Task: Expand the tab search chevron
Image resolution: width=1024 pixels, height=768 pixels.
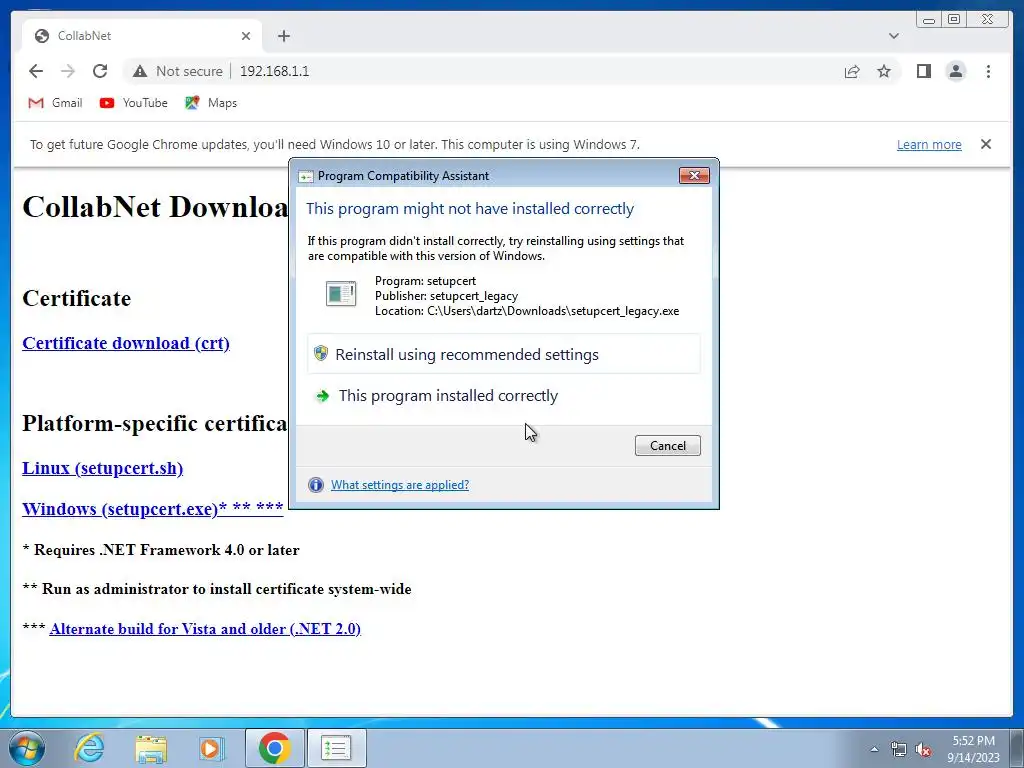Action: pyautogui.click(x=893, y=36)
